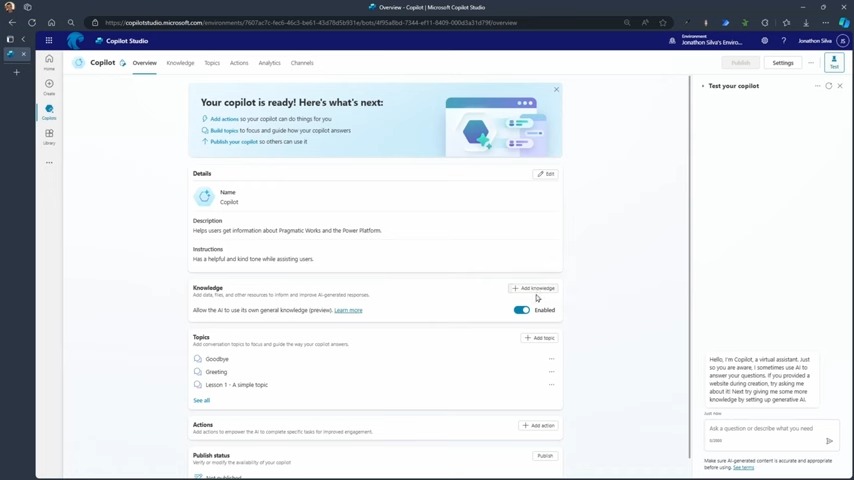Click the help question mark icon

783,41
